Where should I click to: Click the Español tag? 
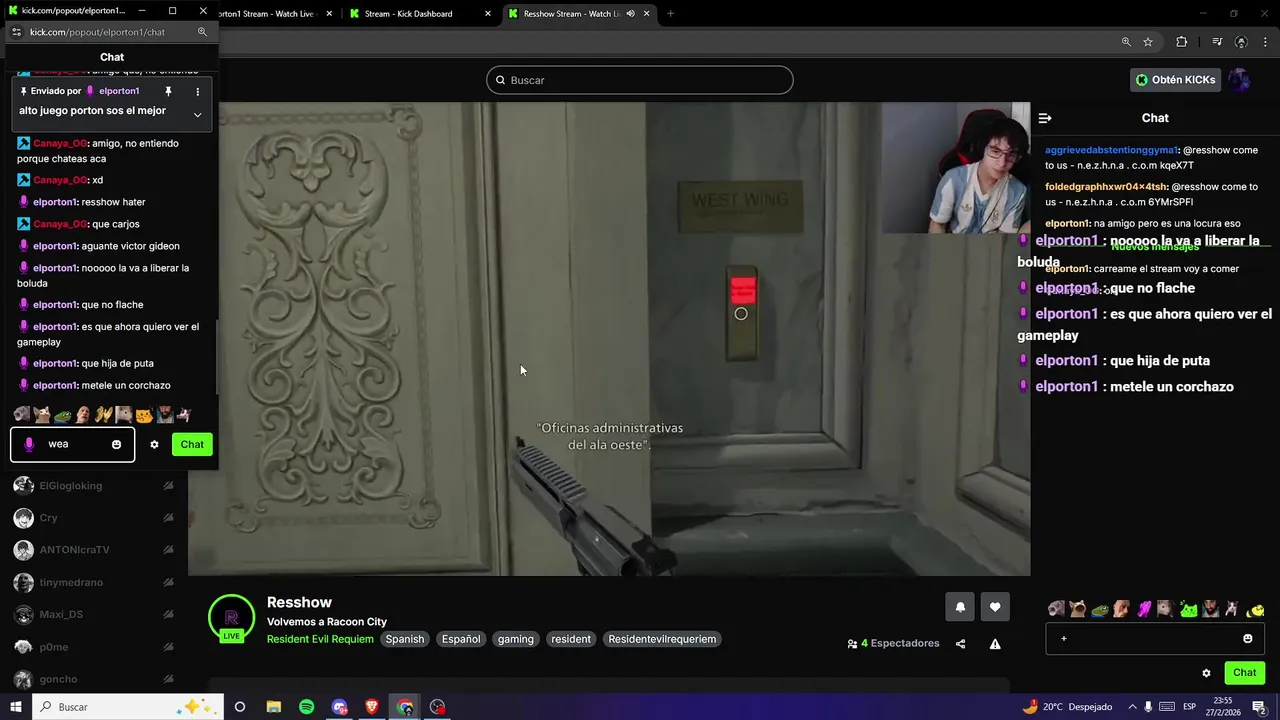coord(461,639)
